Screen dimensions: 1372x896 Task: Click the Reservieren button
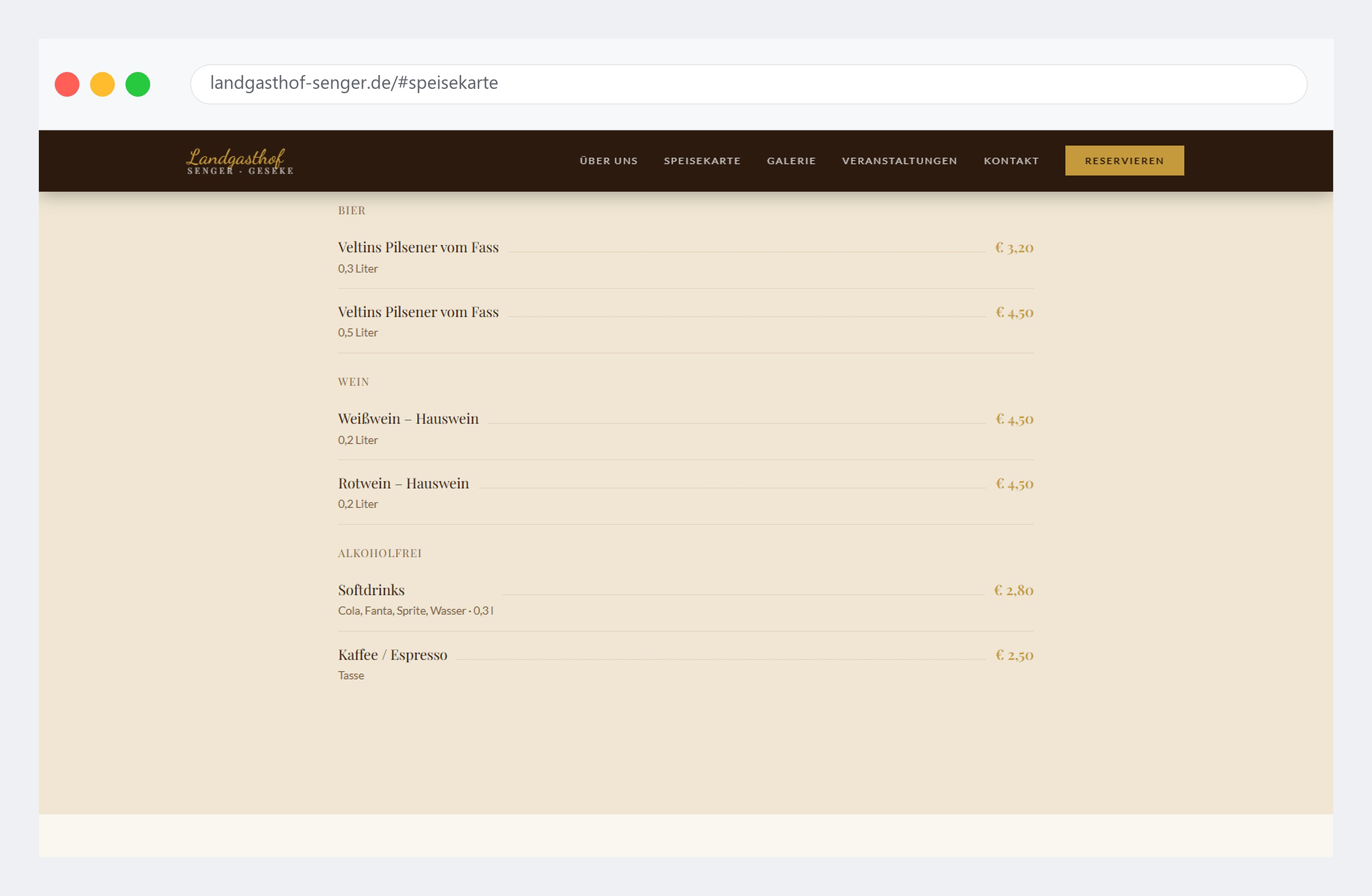[1124, 160]
